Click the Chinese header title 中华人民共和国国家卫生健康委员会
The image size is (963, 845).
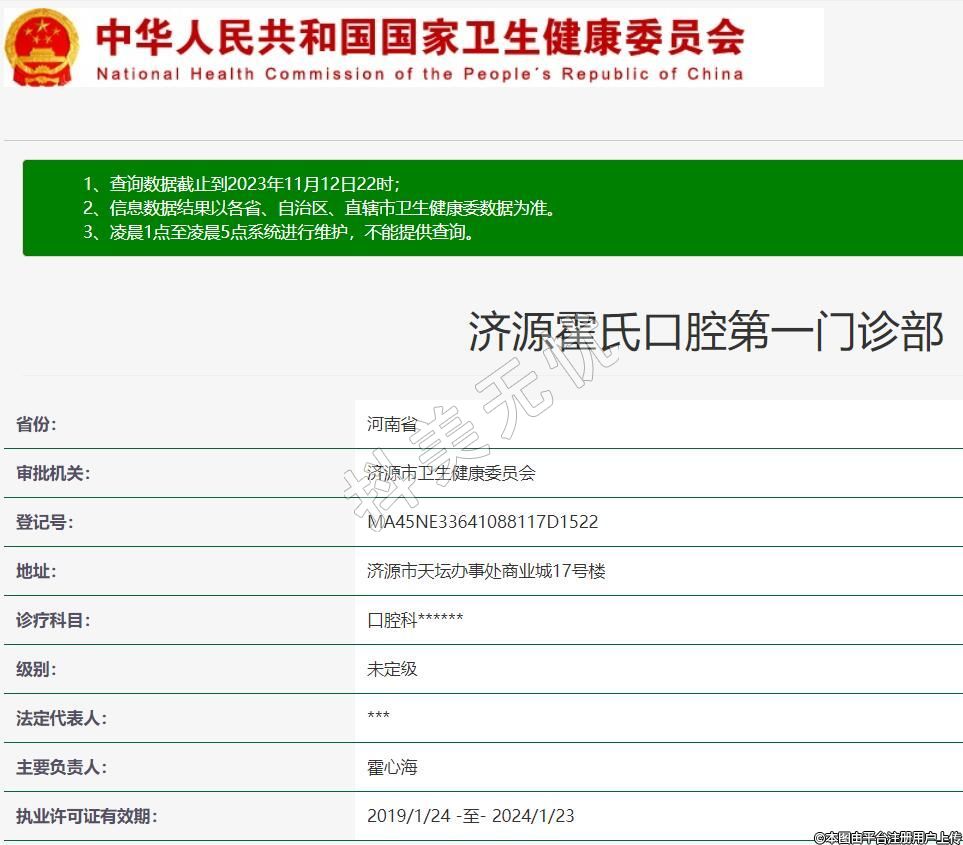tap(420, 38)
